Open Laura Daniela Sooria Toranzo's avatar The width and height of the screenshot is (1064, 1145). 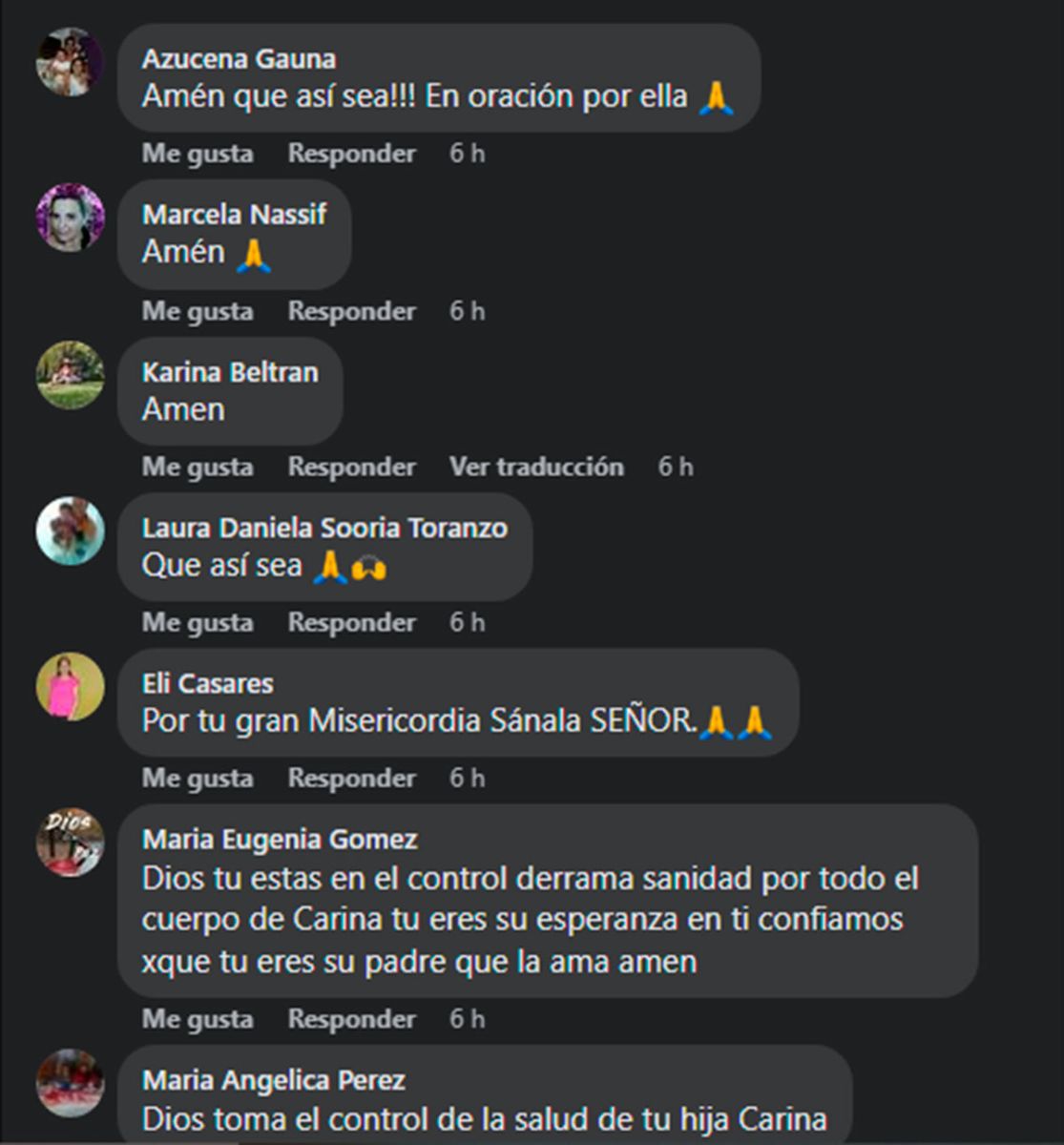pos(70,531)
